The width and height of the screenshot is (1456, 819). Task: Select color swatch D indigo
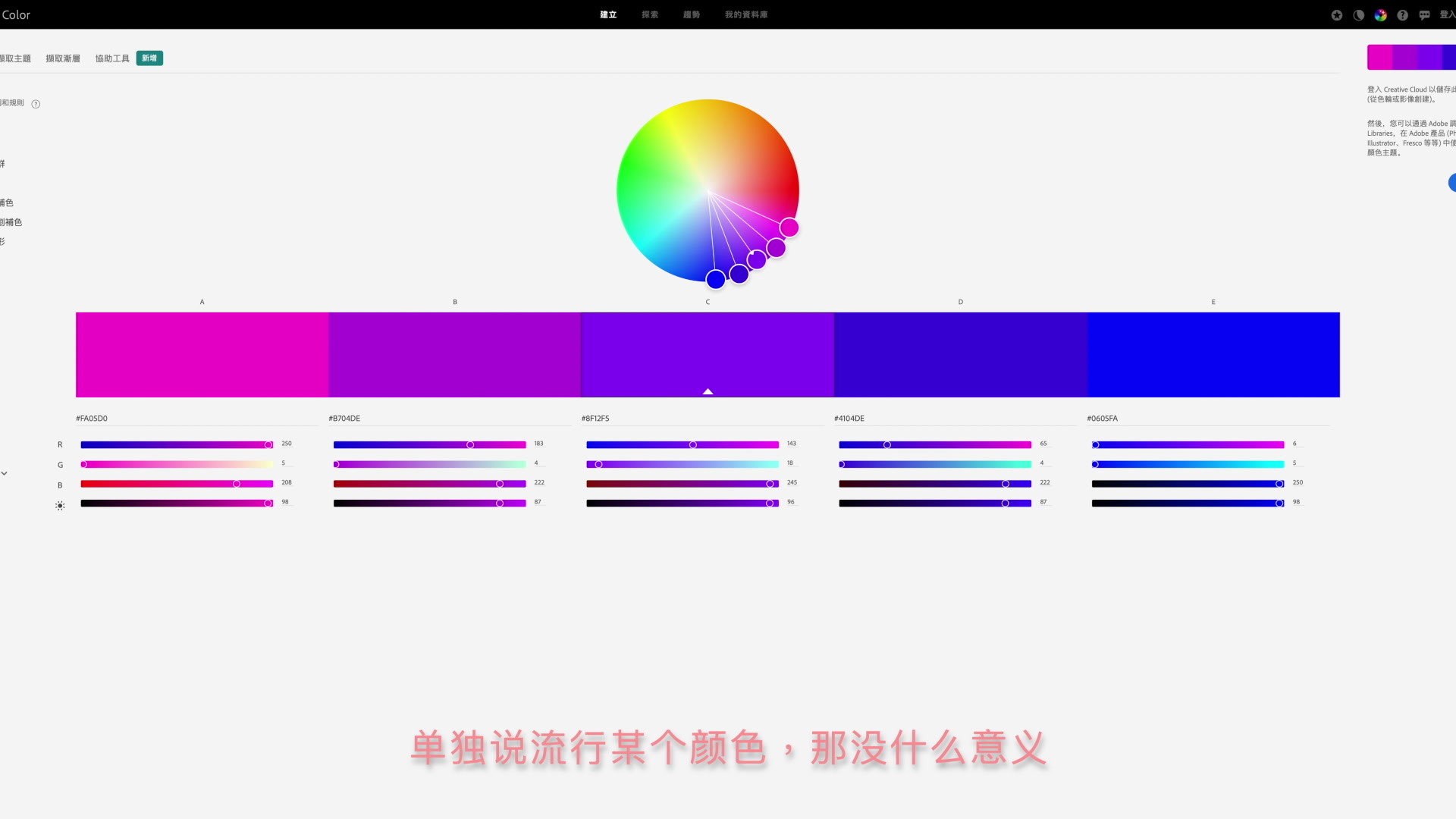click(x=961, y=354)
